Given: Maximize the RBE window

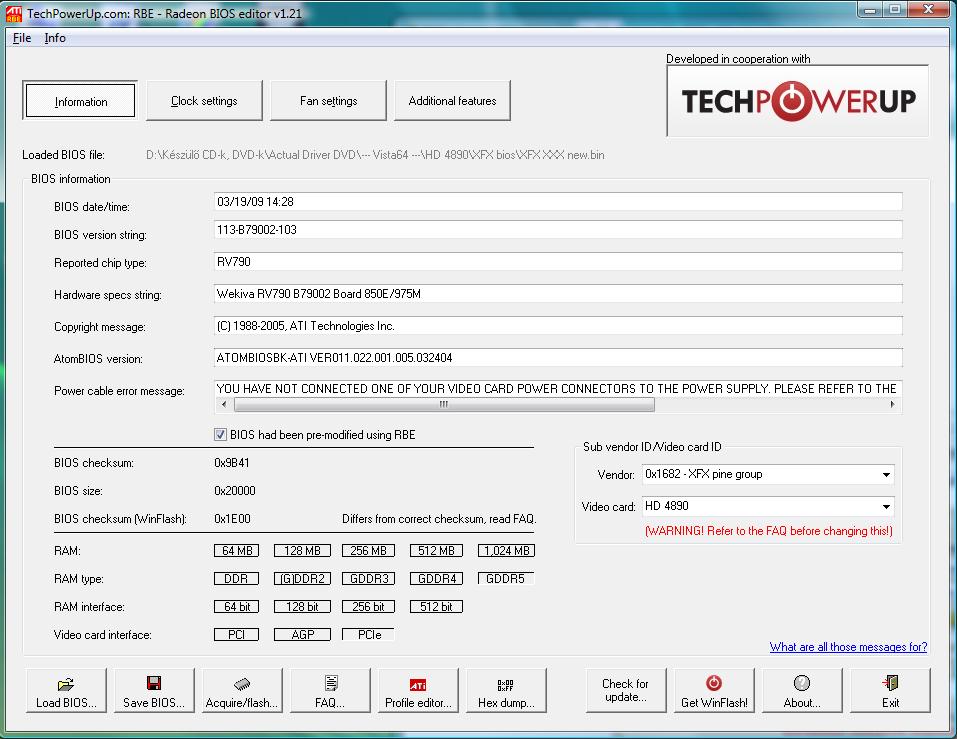Looking at the screenshot, I should (x=895, y=10).
